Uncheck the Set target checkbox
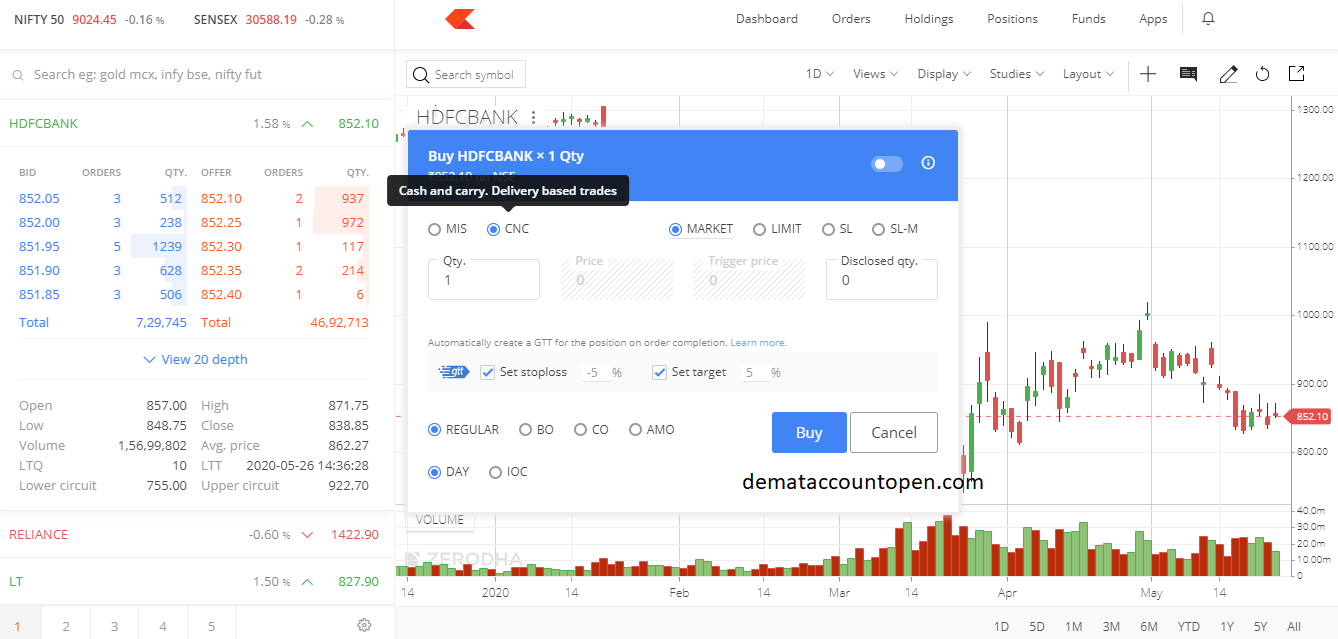Screen dimensions: 1338x639 [659, 372]
